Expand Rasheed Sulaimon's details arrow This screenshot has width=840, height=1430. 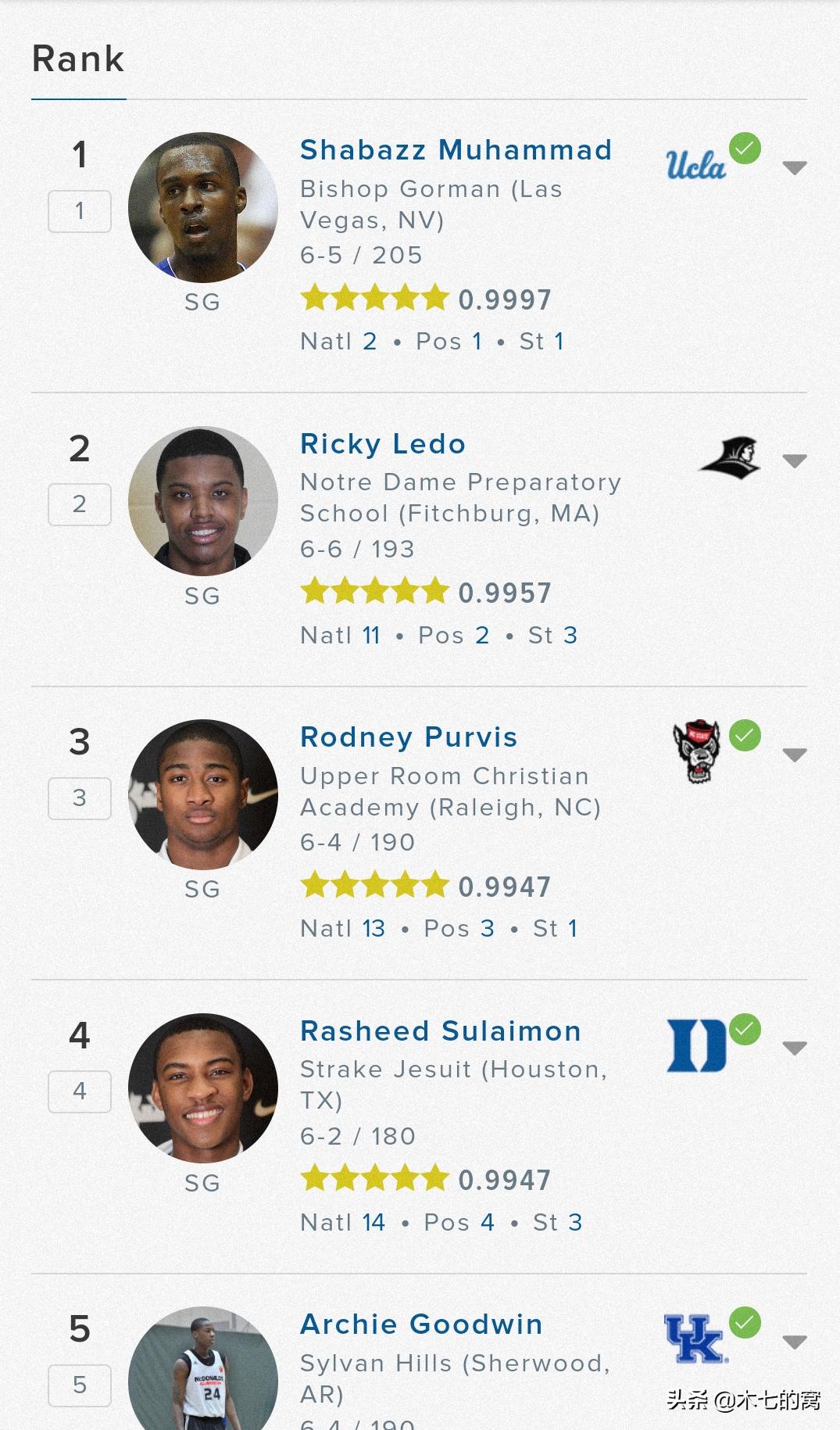(x=794, y=1048)
